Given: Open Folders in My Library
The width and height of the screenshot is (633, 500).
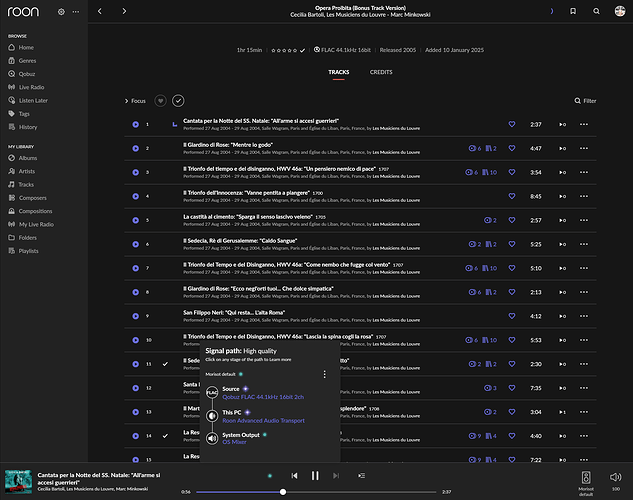Looking at the screenshot, I should click(23, 238).
